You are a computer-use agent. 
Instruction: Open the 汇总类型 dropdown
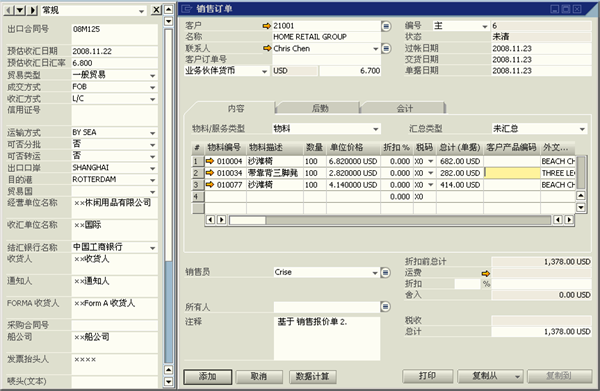pos(582,129)
